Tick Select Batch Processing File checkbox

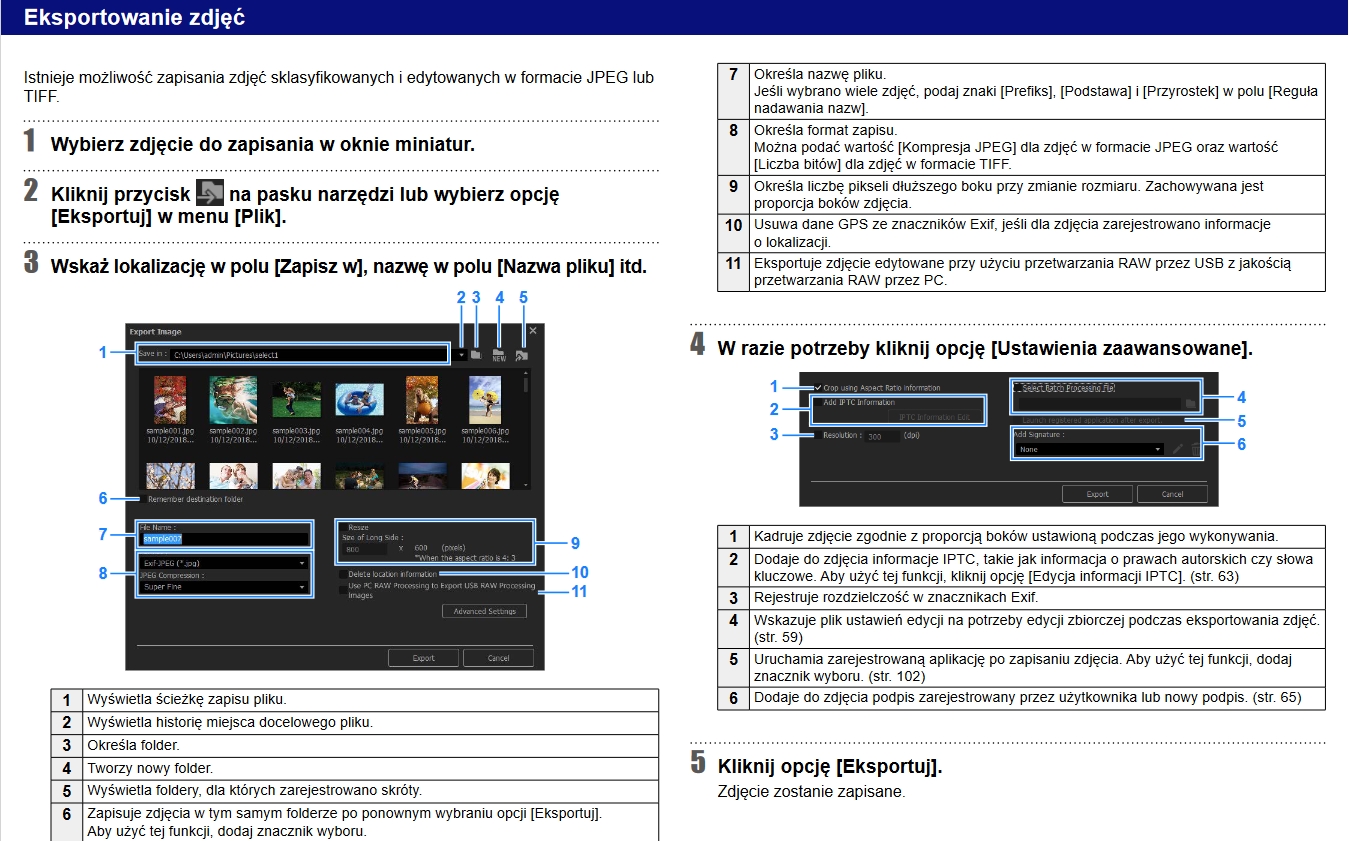1016,387
